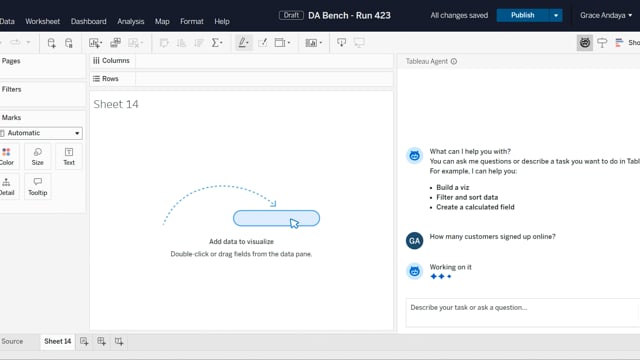
Task: Click the duplicate sheet icon
Action: (116, 42)
